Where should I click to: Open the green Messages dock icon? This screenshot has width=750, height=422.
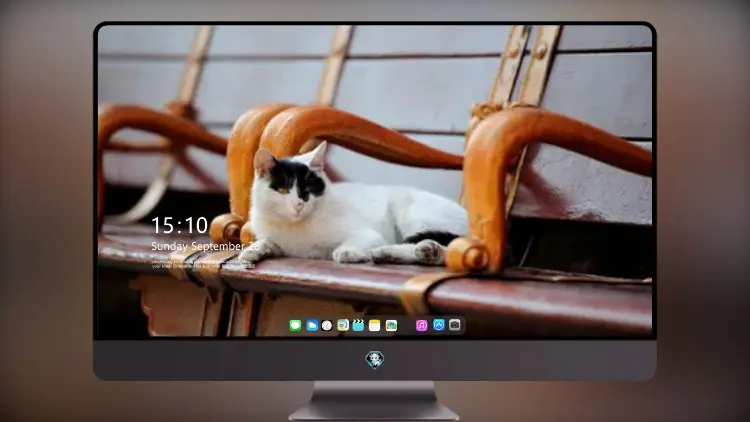pos(295,325)
